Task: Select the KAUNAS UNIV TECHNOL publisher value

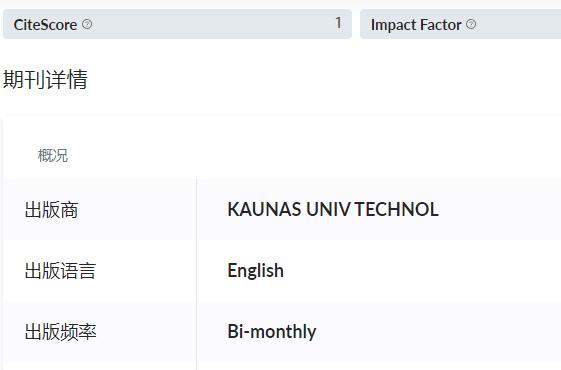Action: [x=333, y=209]
